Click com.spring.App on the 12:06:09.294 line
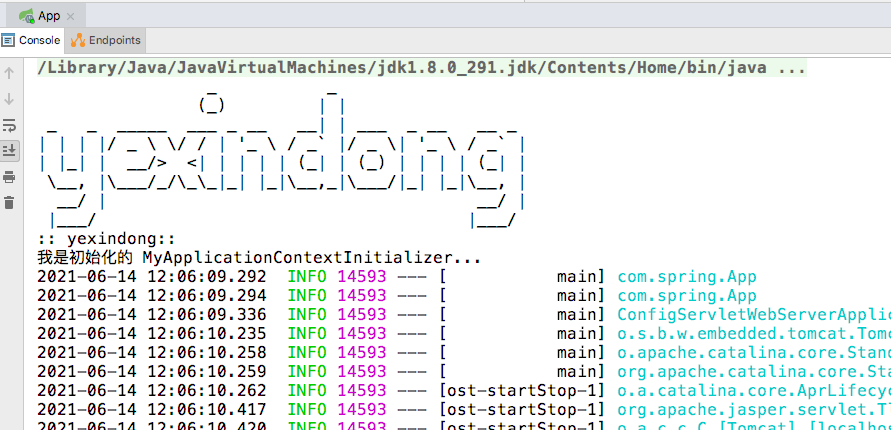This screenshot has width=891, height=430. 687,295
